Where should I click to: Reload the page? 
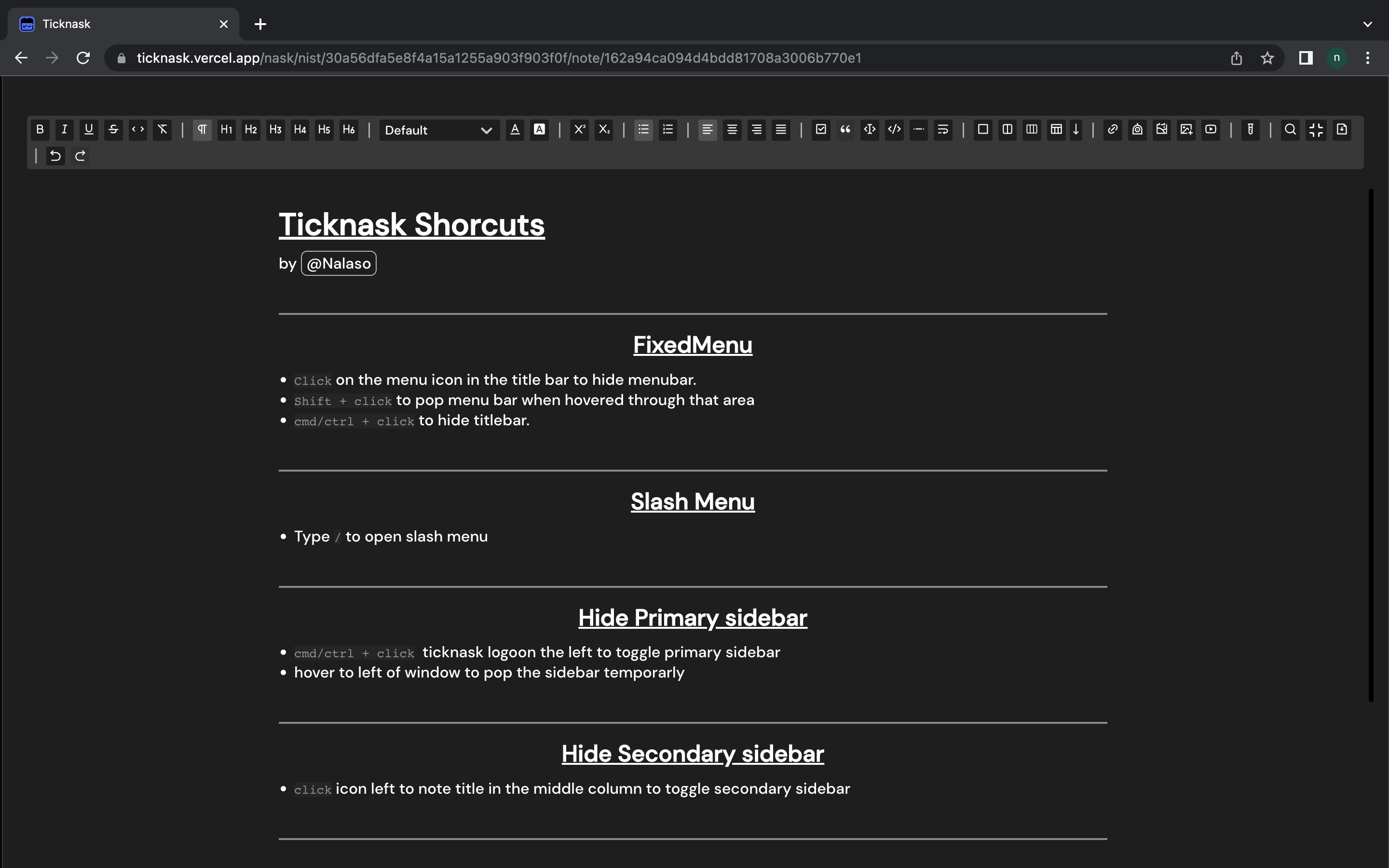tap(83, 58)
